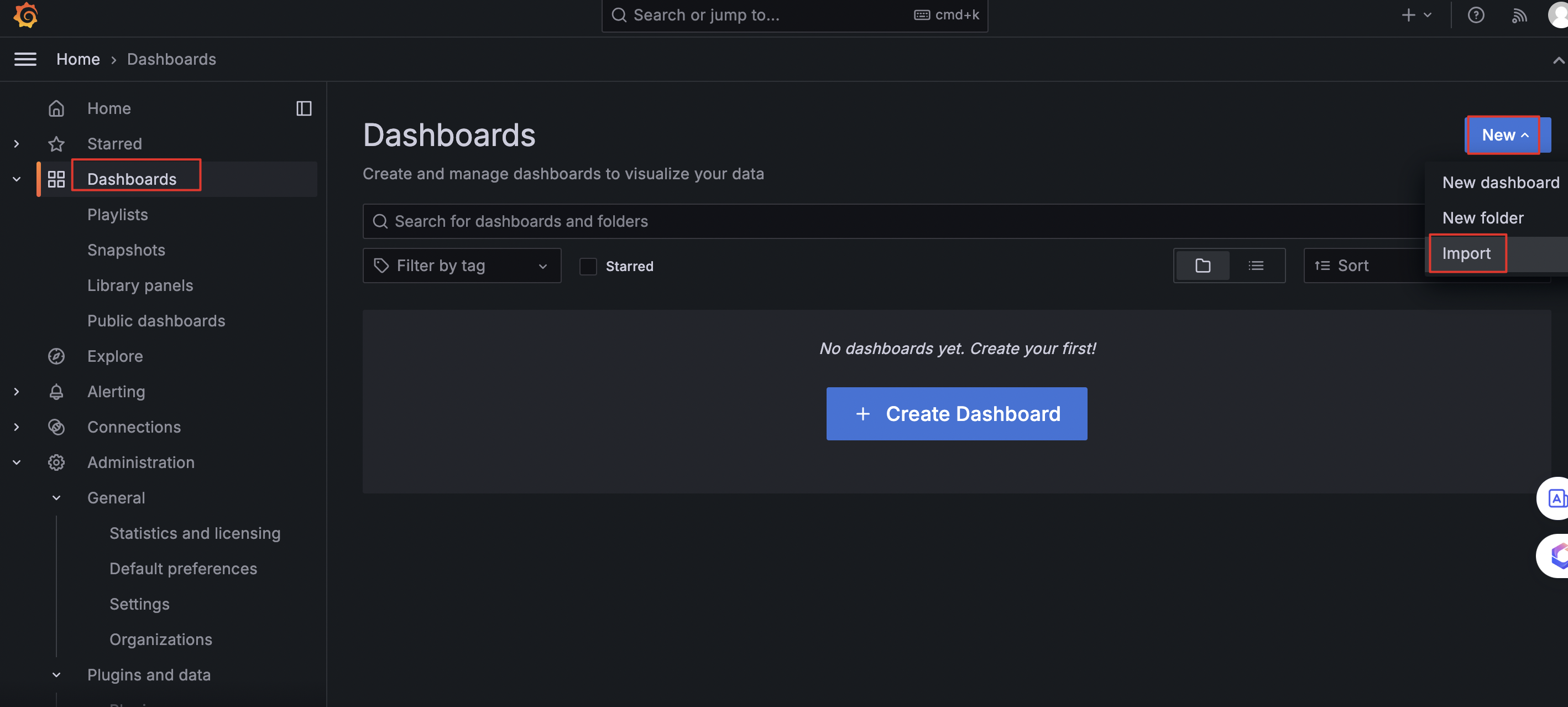Click the Administration gear icon
The width and height of the screenshot is (1568, 707).
[x=56, y=462]
